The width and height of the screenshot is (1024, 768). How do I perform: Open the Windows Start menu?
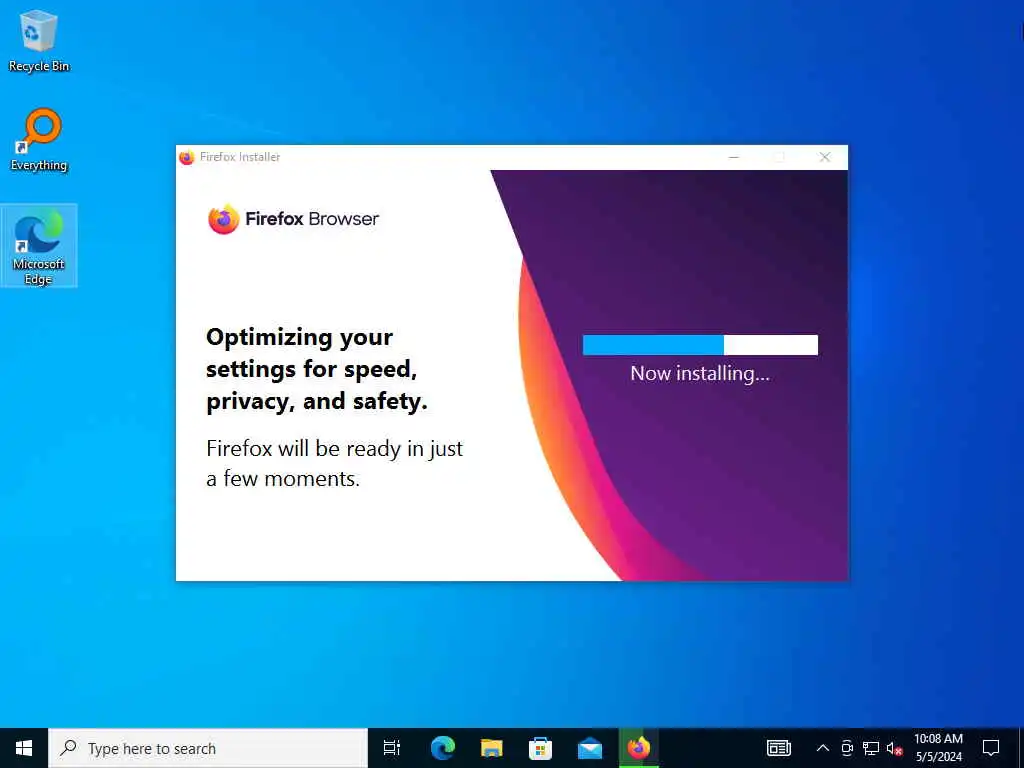24,748
